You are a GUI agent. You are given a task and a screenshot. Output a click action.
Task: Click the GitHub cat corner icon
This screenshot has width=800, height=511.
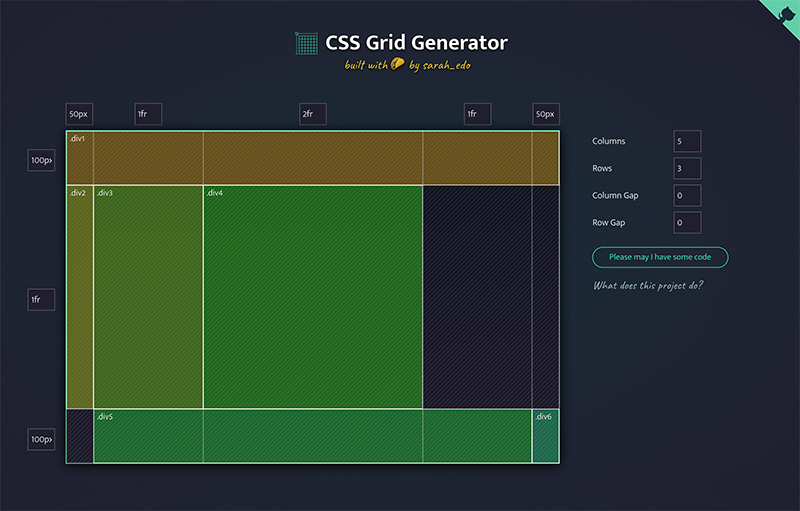pyautogui.click(x=785, y=13)
